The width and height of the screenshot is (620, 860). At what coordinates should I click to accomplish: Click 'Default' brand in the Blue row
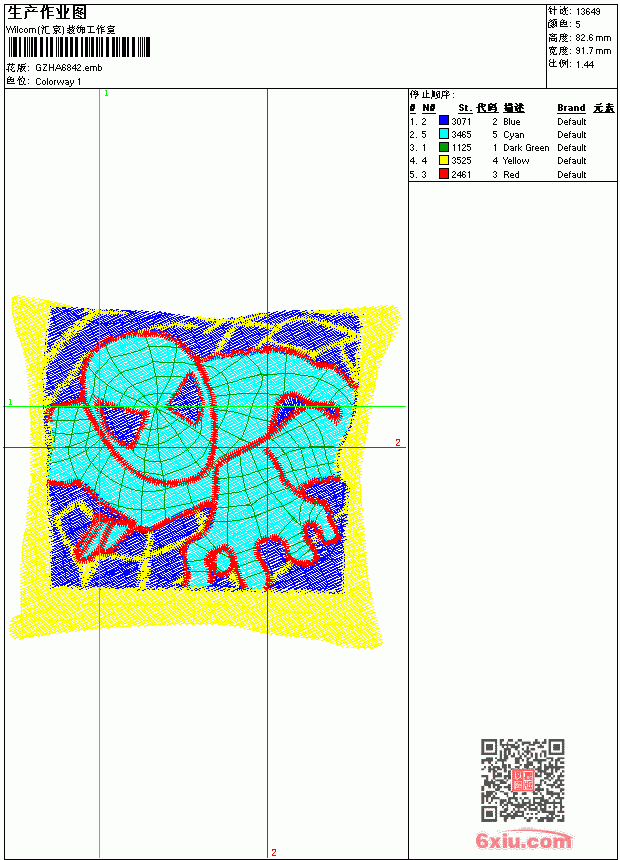(571, 122)
